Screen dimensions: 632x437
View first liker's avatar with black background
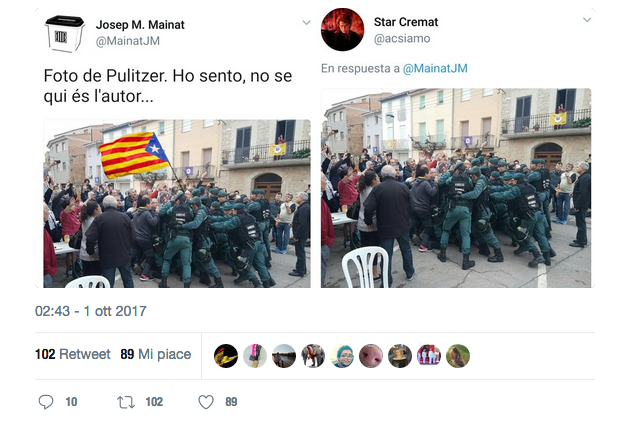226,356
